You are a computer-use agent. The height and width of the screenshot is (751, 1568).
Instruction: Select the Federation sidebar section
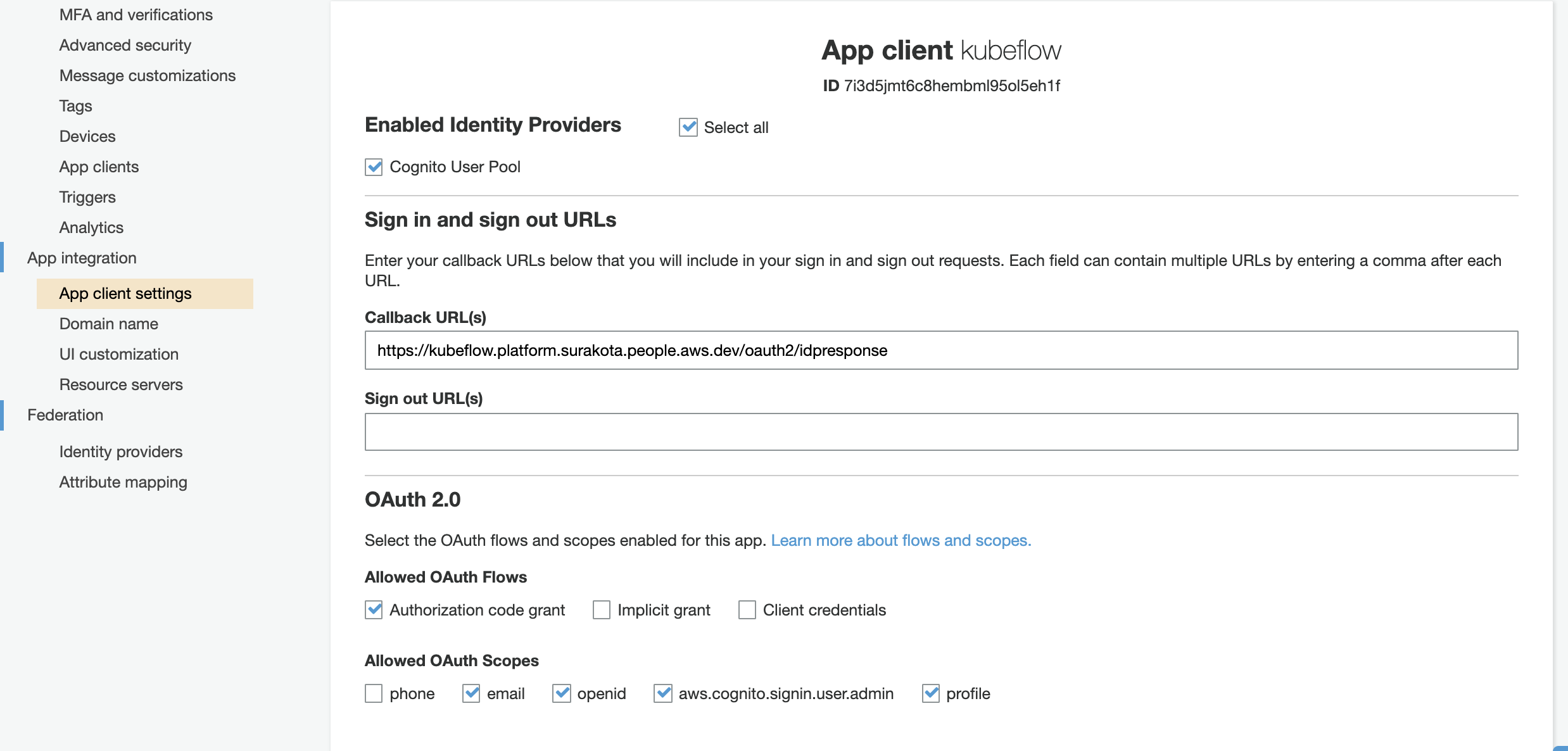(x=65, y=415)
